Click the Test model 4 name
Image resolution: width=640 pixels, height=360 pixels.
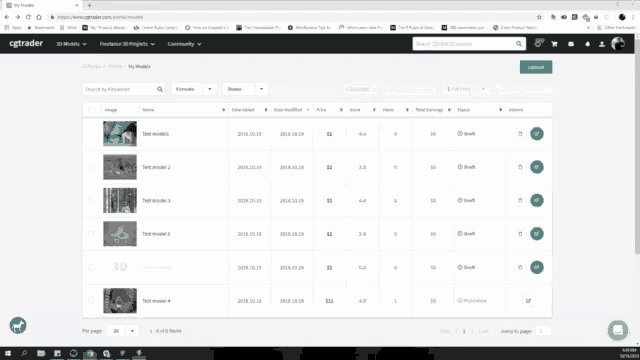[156, 301]
